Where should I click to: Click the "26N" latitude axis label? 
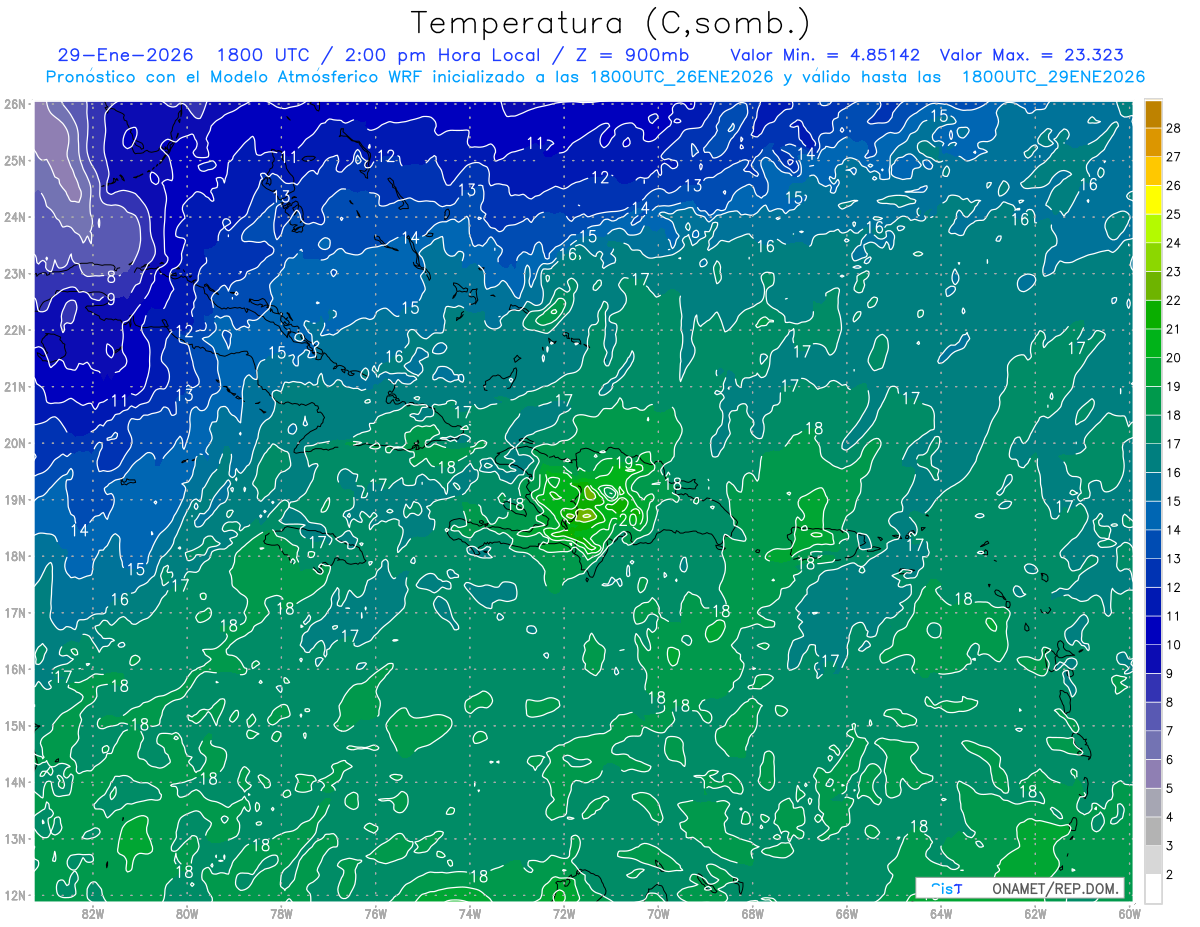coord(14,104)
